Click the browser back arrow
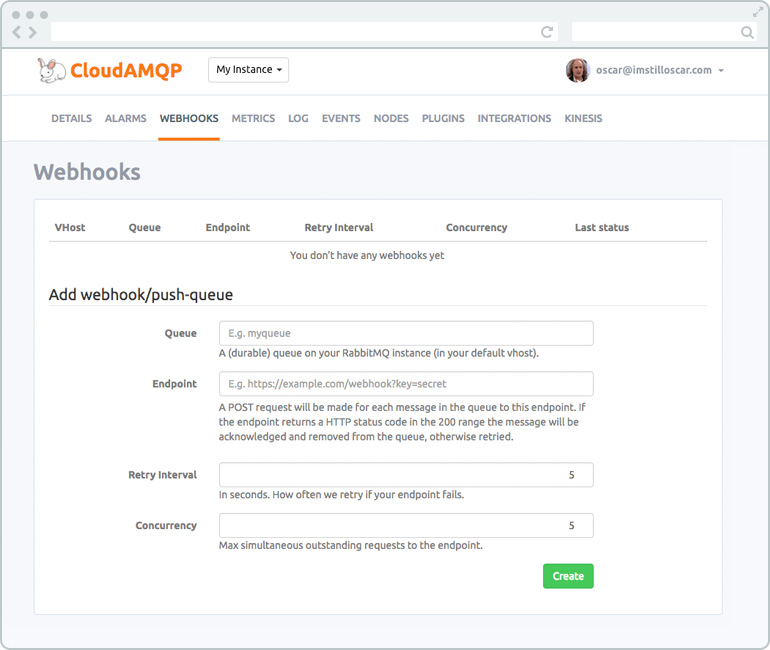770x650 pixels. (17, 32)
